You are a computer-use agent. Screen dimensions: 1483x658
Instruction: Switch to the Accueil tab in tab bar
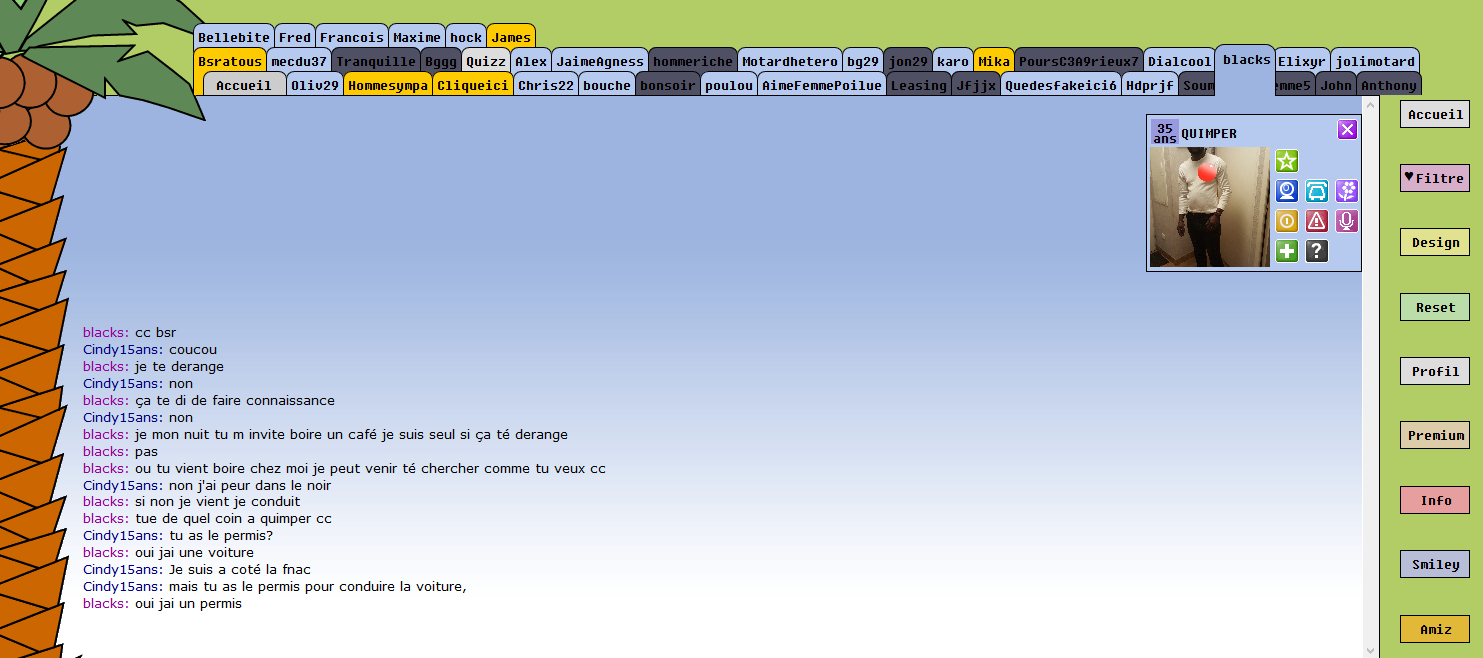(x=244, y=85)
